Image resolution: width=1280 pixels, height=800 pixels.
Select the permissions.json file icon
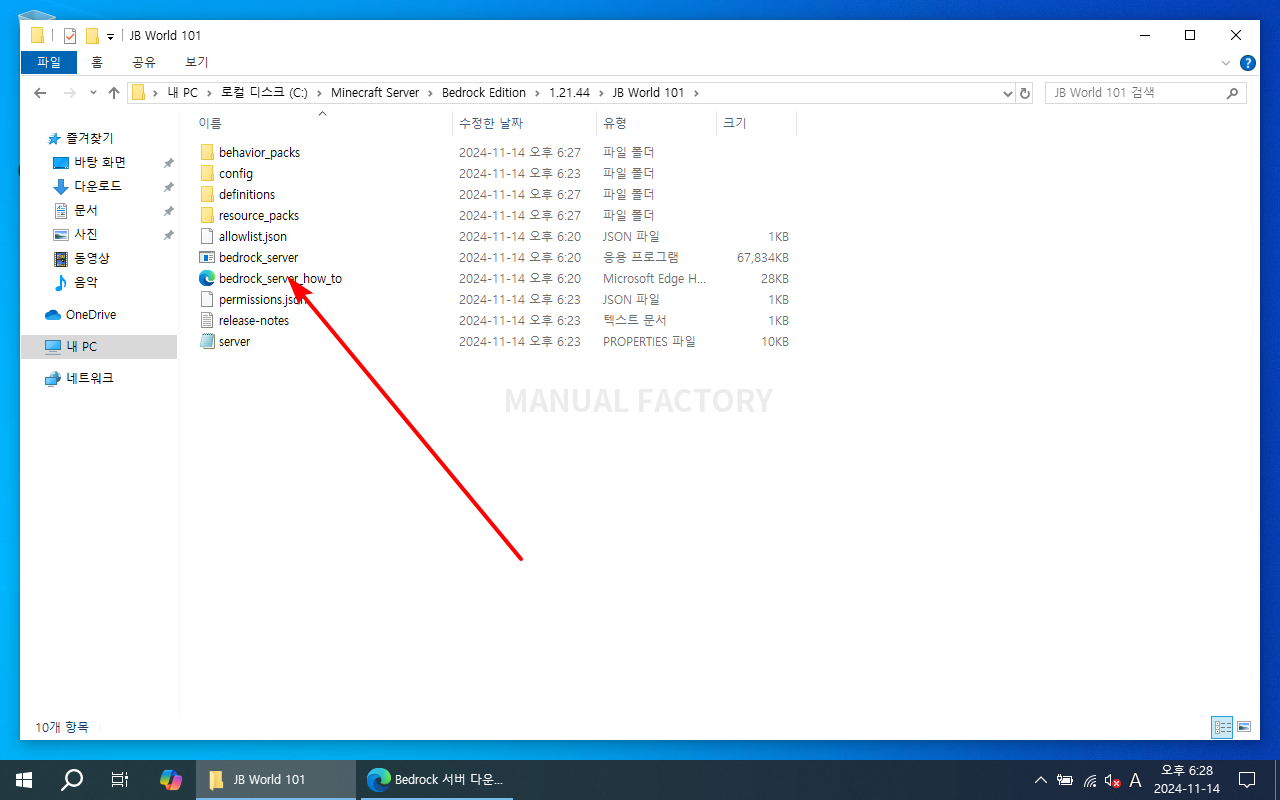(x=207, y=299)
